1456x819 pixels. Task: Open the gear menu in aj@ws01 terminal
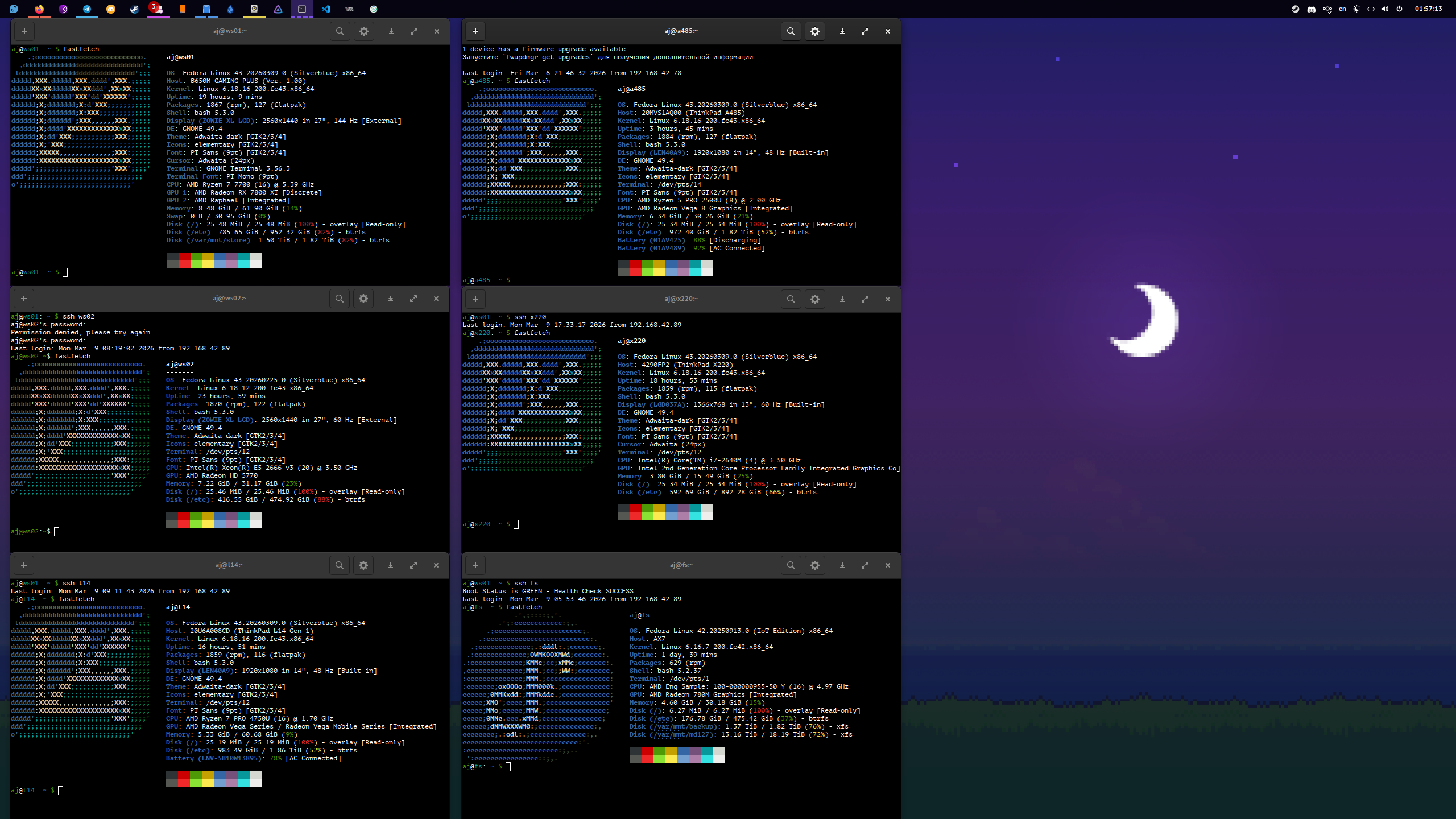pyautogui.click(x=364, y=31)
